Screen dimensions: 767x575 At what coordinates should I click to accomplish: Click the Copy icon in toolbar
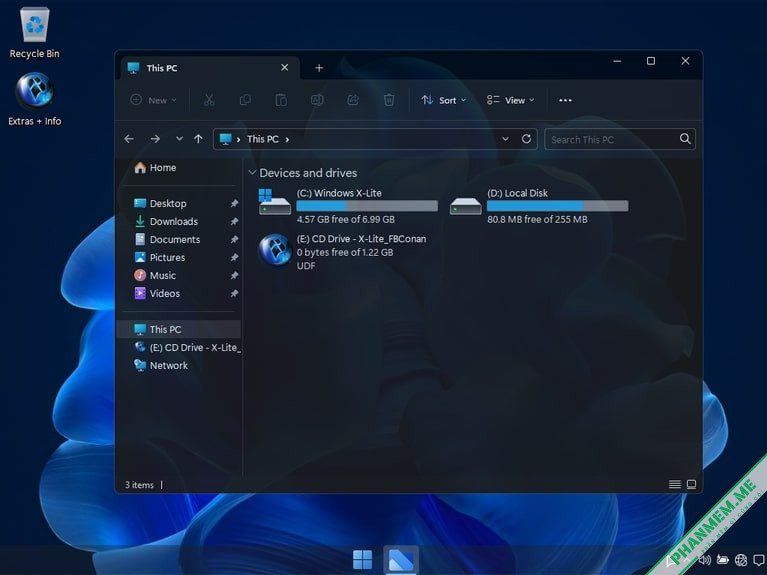245,100
